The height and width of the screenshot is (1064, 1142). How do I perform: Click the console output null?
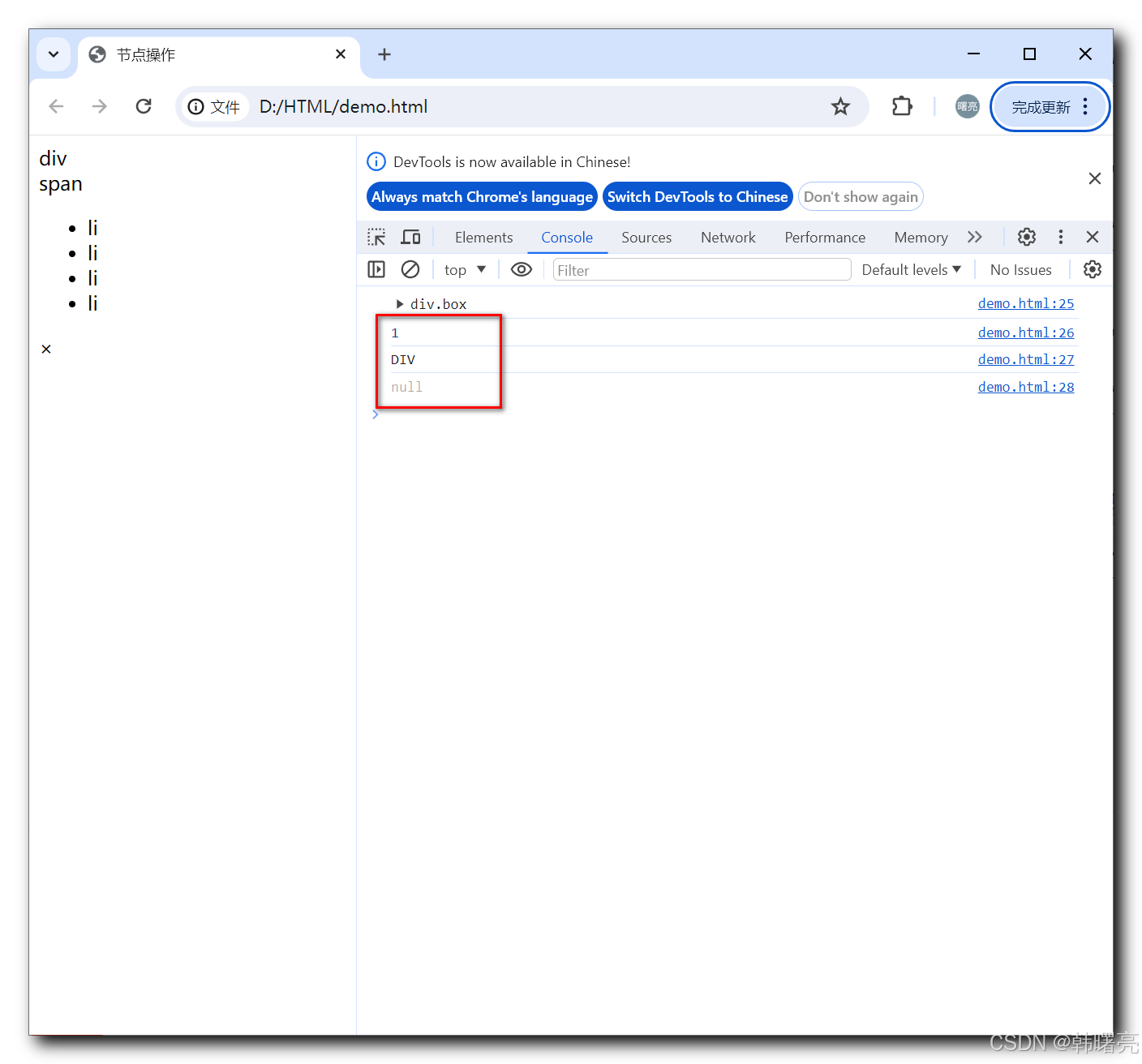point(406,388)
